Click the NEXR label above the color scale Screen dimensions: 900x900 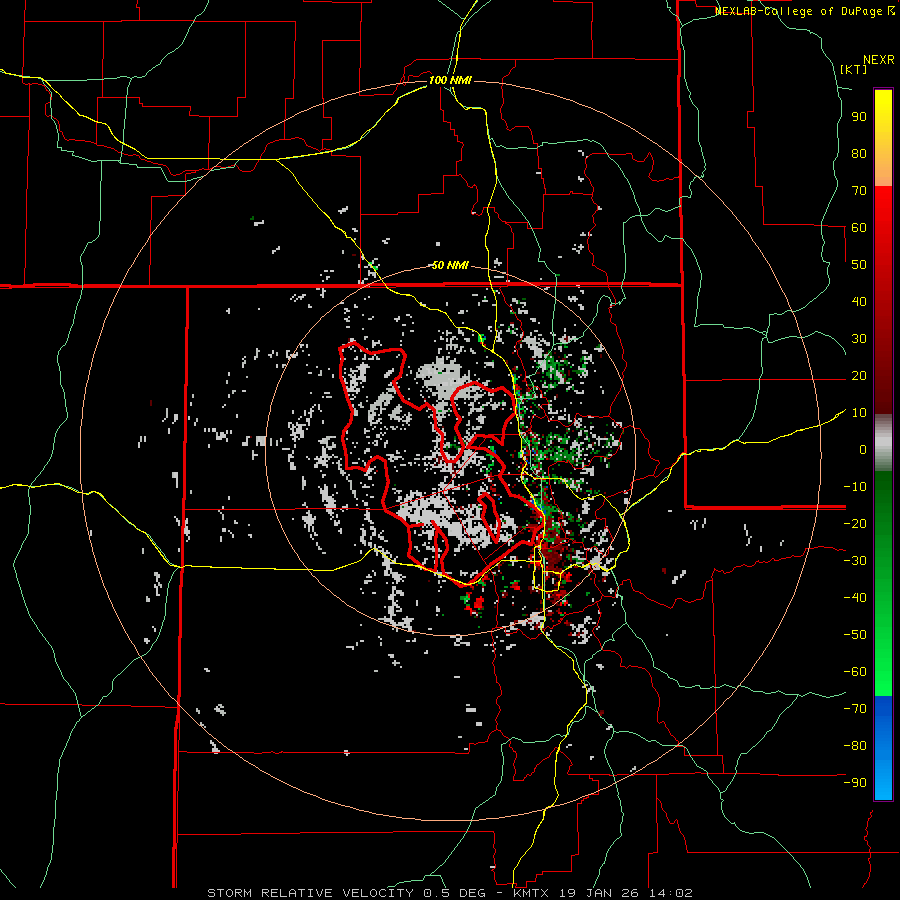tap(879, 59)
